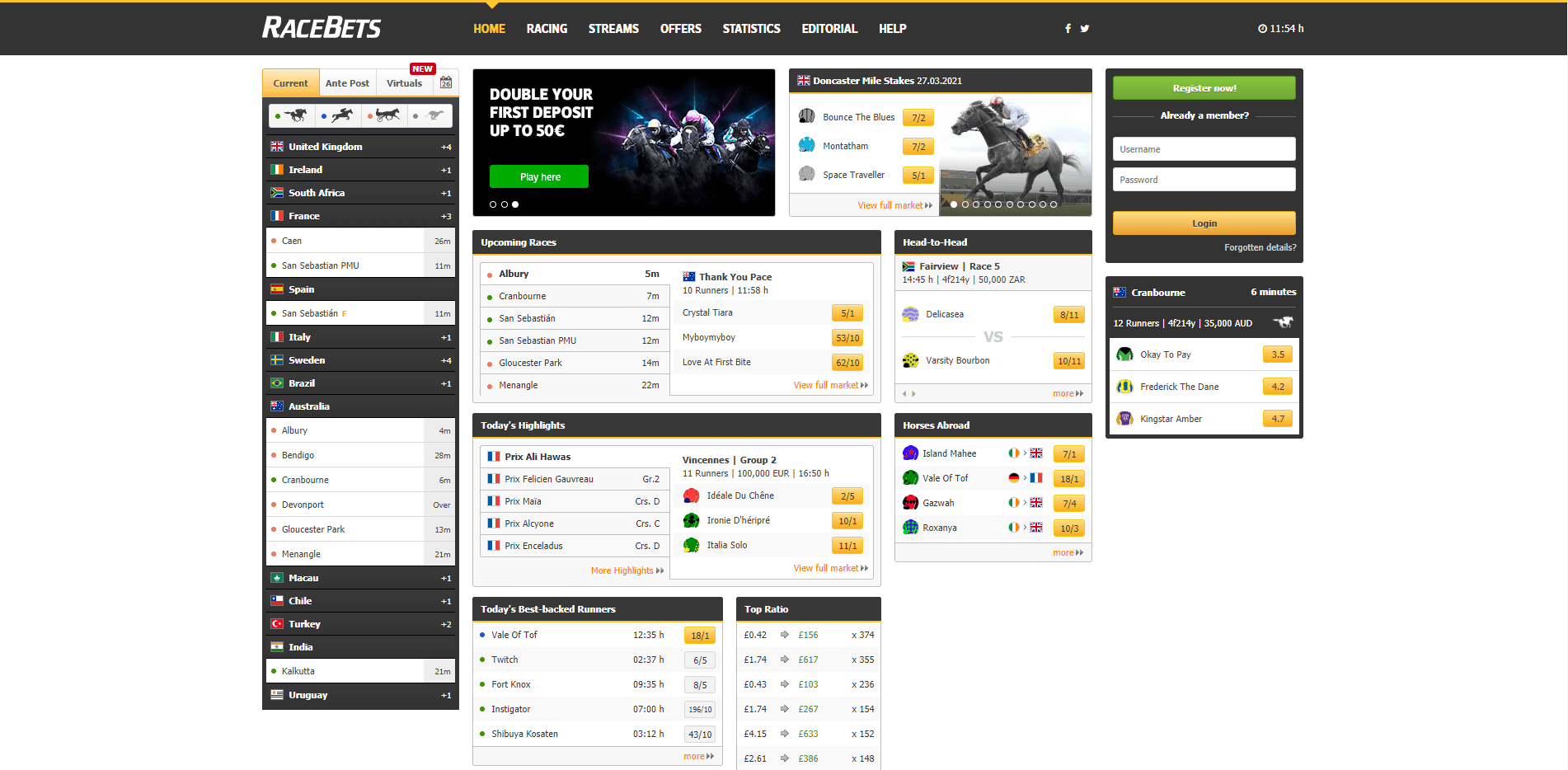The height and width of the screenshot is (770, 1568).
Task: Click the Australian flag beside Thank You Pace
Action: (x=689, y=277)
